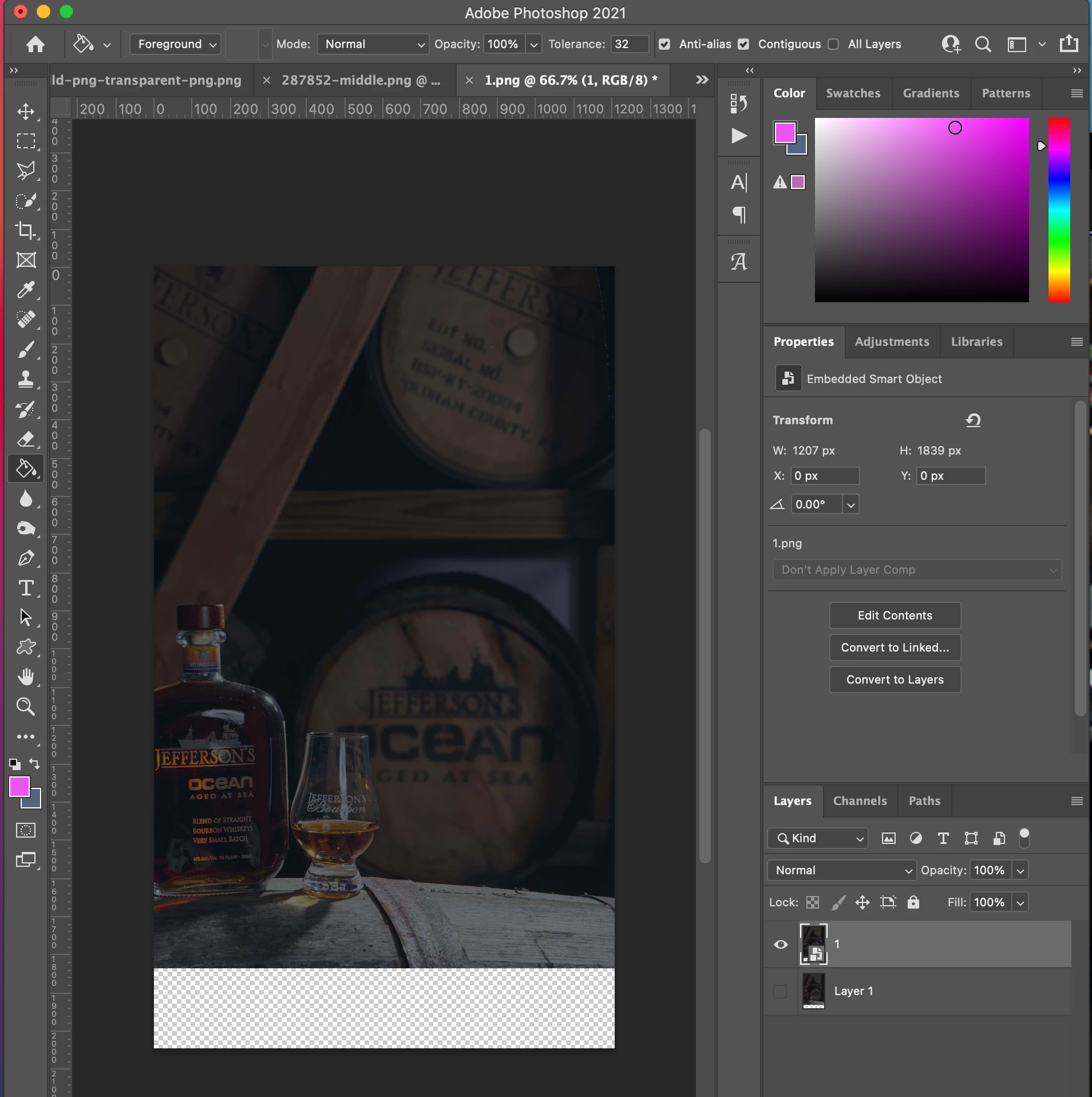This screenshot has height=1097, width=1092.
Task: Select the Custom Shape tool
Action: coord(26,647)
